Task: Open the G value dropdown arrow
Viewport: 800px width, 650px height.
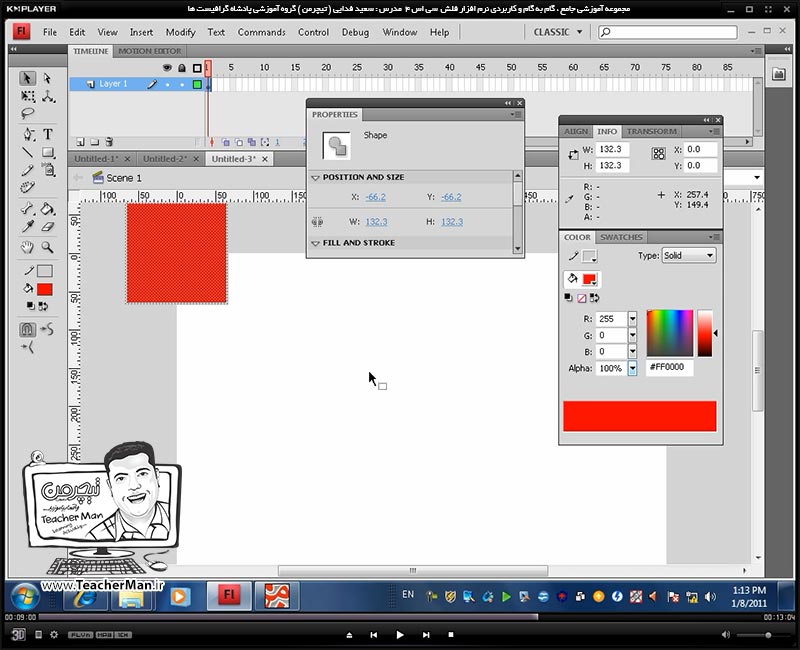Action: (632, 335)
